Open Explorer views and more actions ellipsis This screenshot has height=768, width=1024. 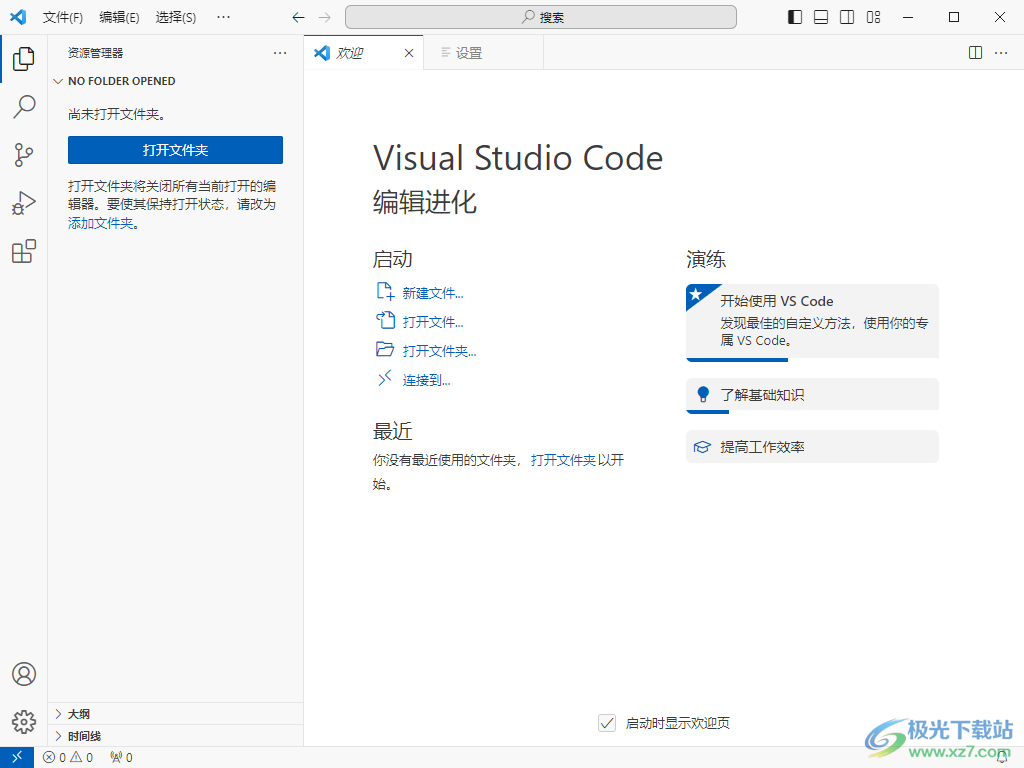280,53
